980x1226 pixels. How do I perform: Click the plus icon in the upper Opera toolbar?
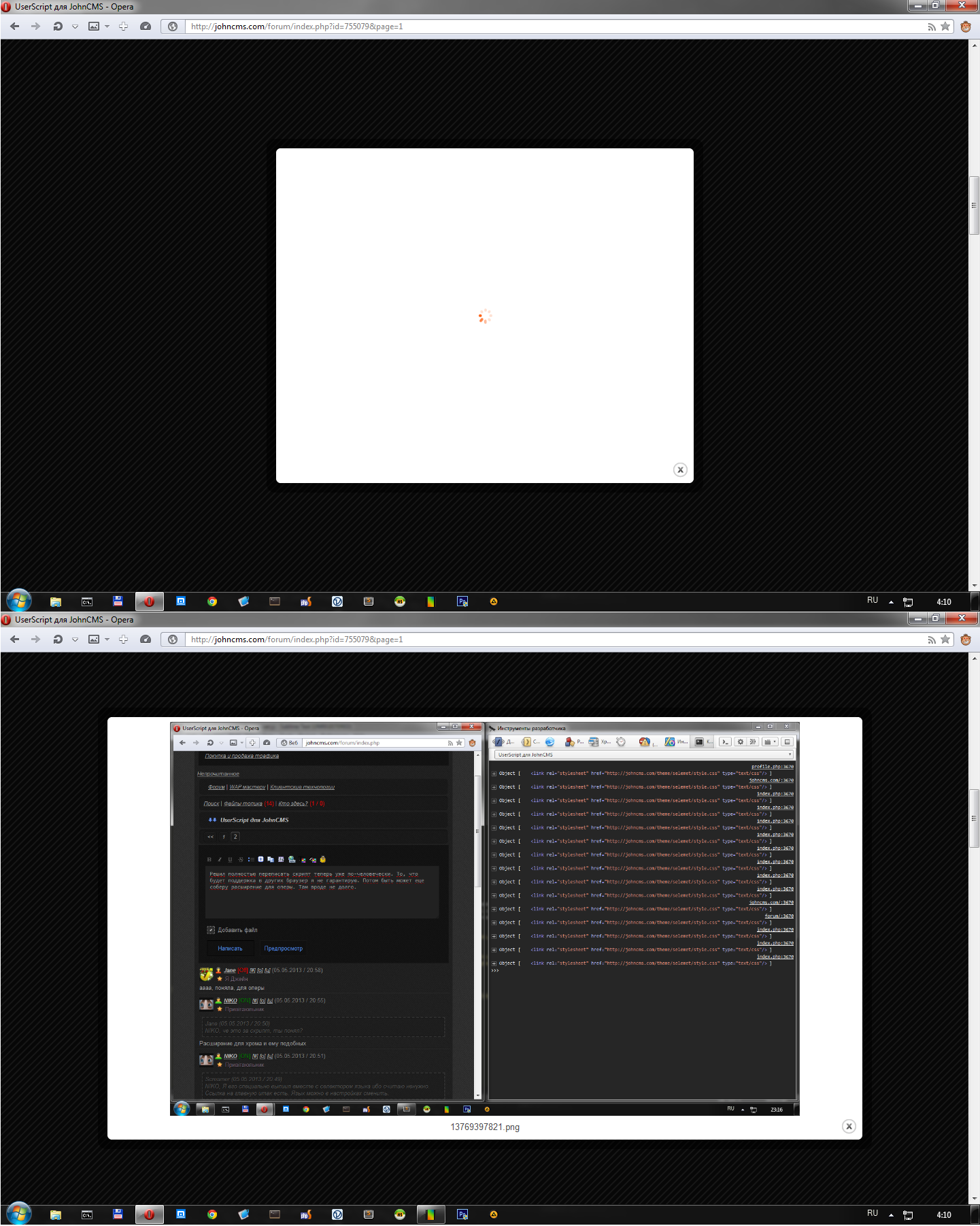pyautogui.click(x=124, y=27)
